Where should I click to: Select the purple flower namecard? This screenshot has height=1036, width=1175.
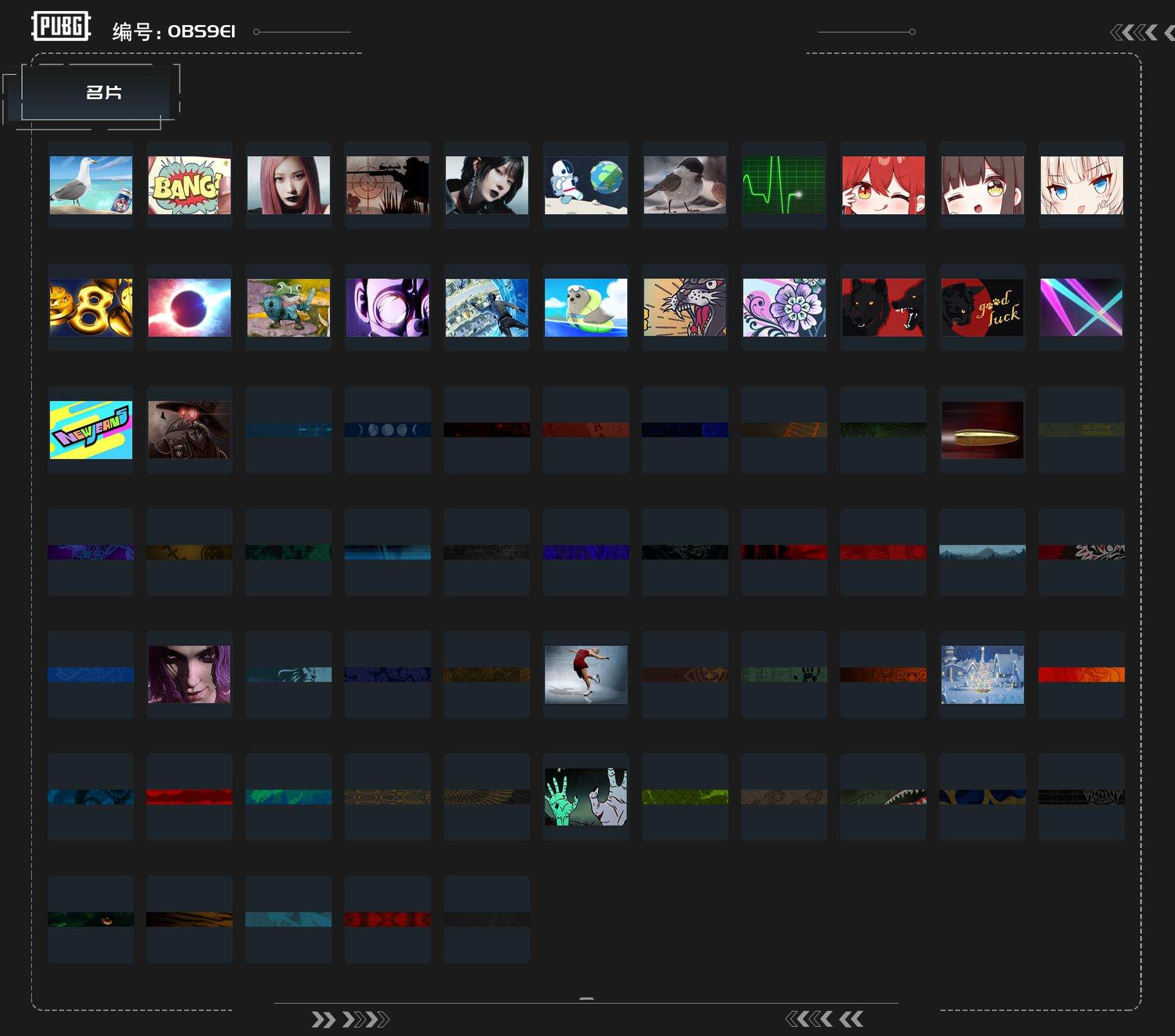[x=784, y=307]
